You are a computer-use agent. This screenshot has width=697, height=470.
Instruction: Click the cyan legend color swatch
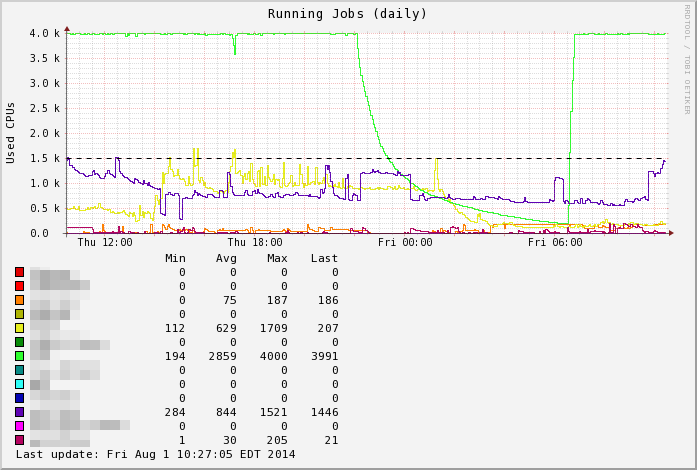click(20, 384)
